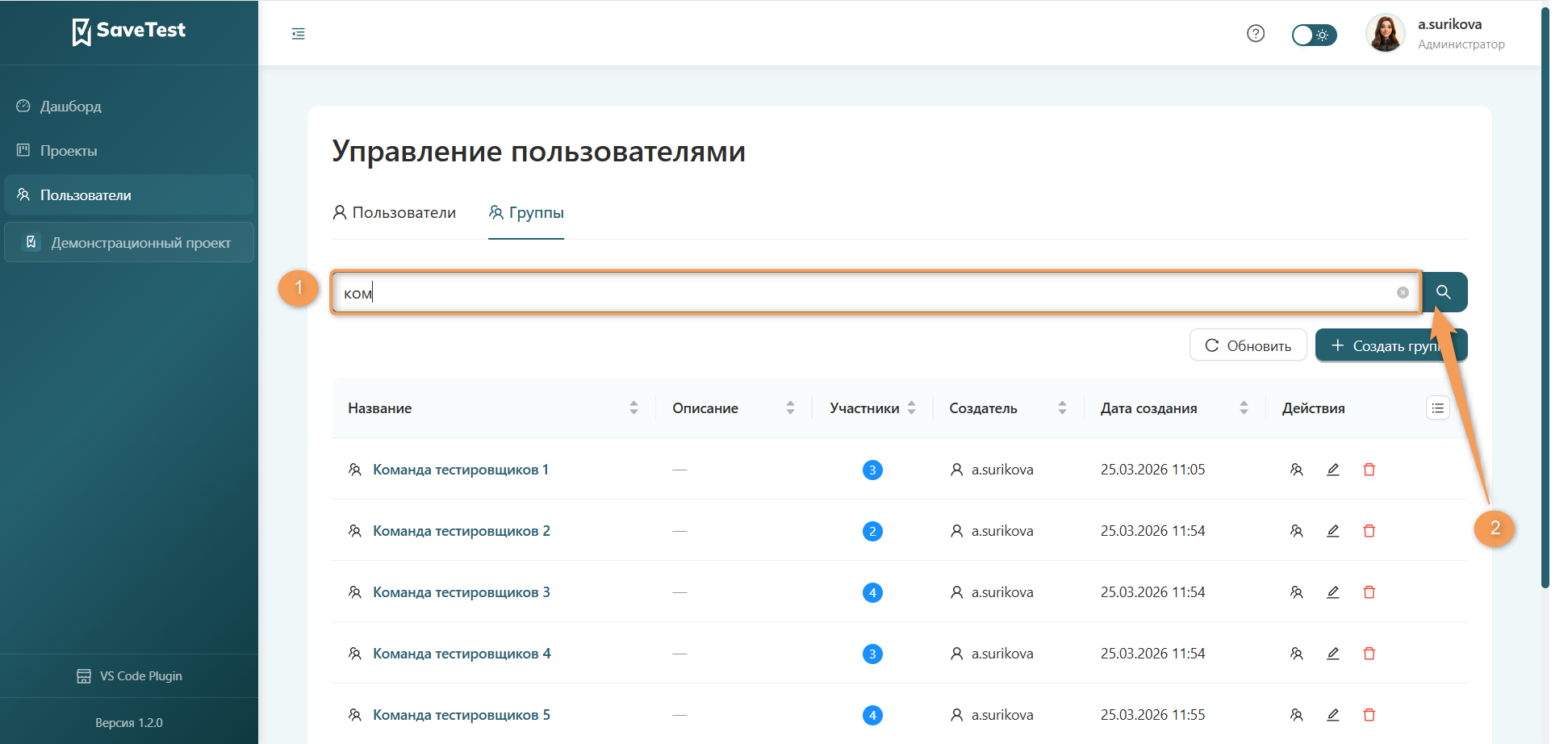Collapse the sidebar using the hamburger icon
Viewport: 1568px width, 744px height.
coord(298,34)
